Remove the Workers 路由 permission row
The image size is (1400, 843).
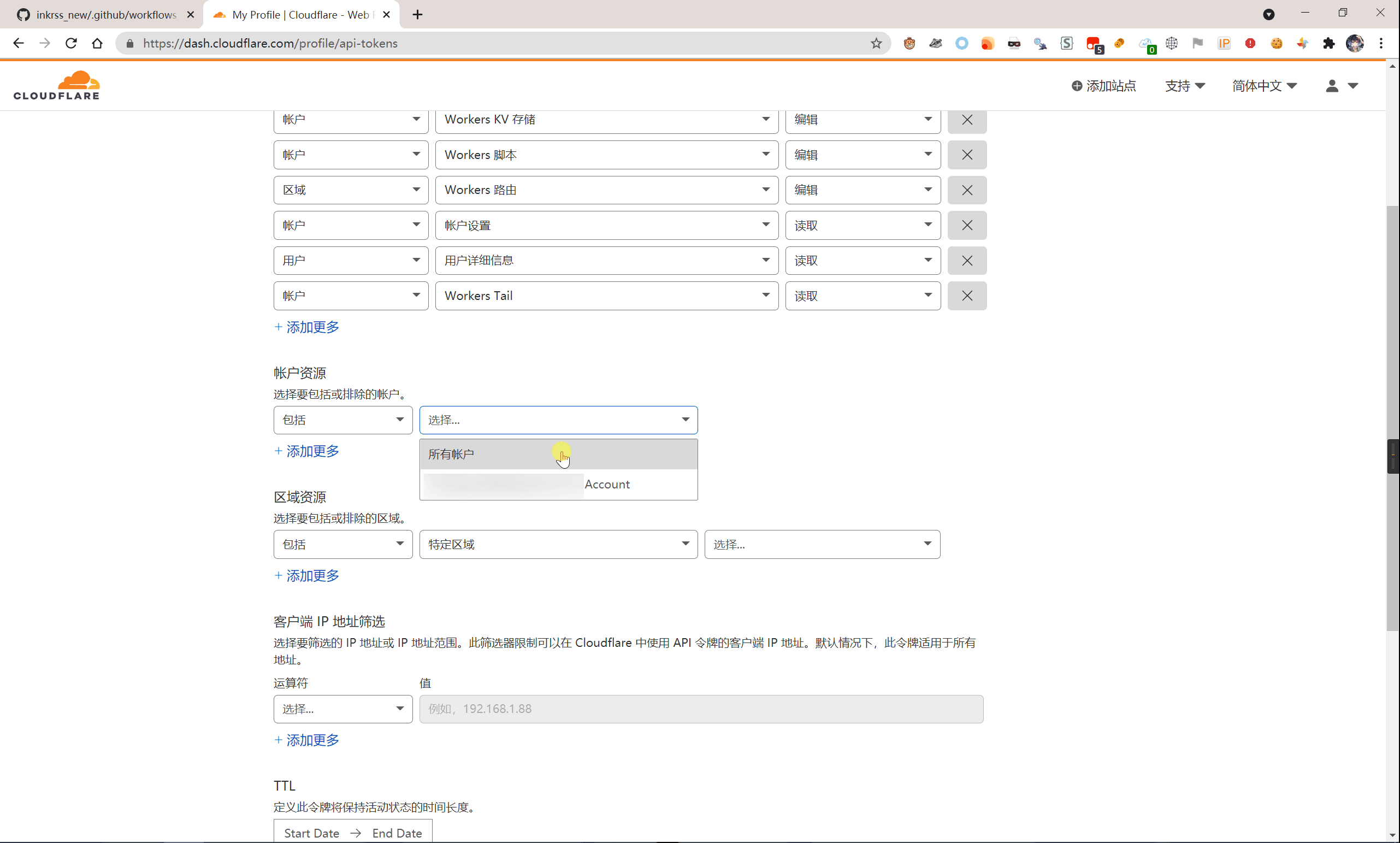[x=967, y=190]
